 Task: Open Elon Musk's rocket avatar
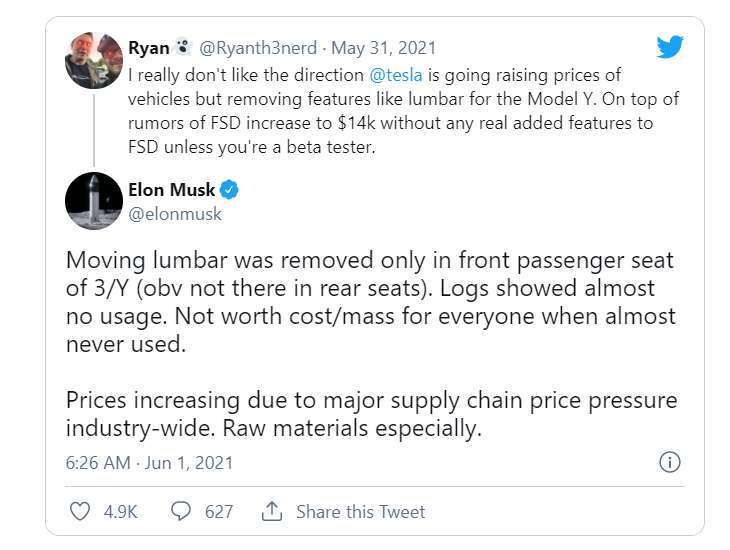94,201
